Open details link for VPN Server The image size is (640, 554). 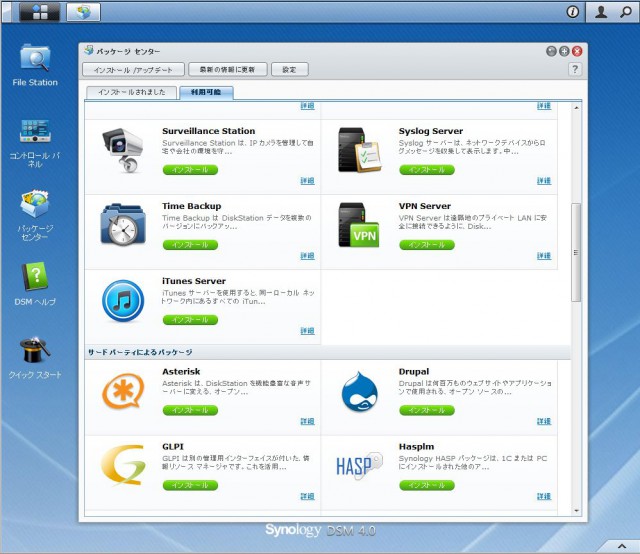[x=544, y=256]
